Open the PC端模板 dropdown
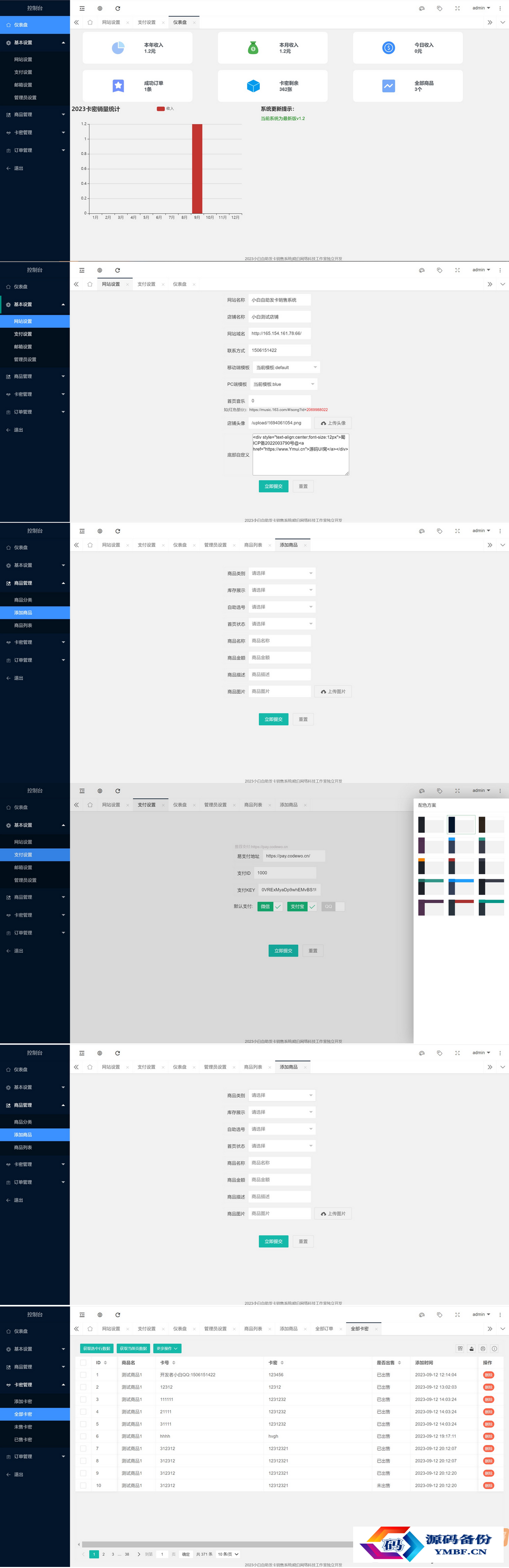This screenshot has width=509, height=1568. (x=283, y=384)
